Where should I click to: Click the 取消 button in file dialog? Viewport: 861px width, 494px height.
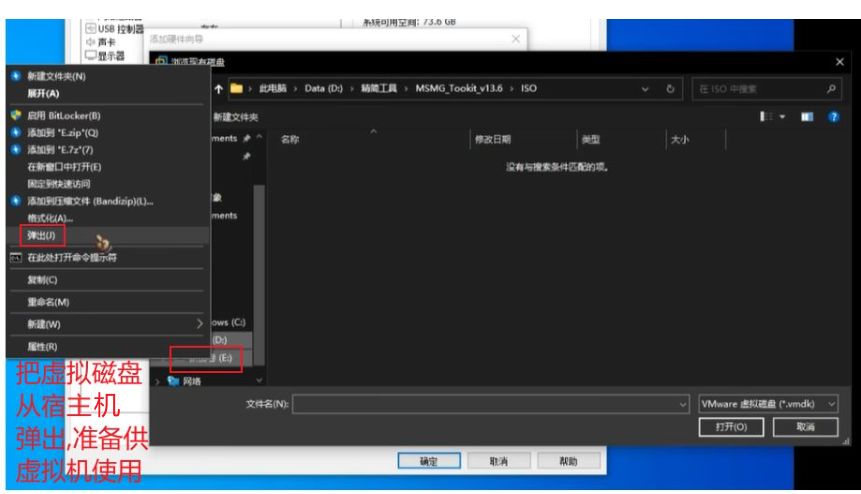coord(811,426)
